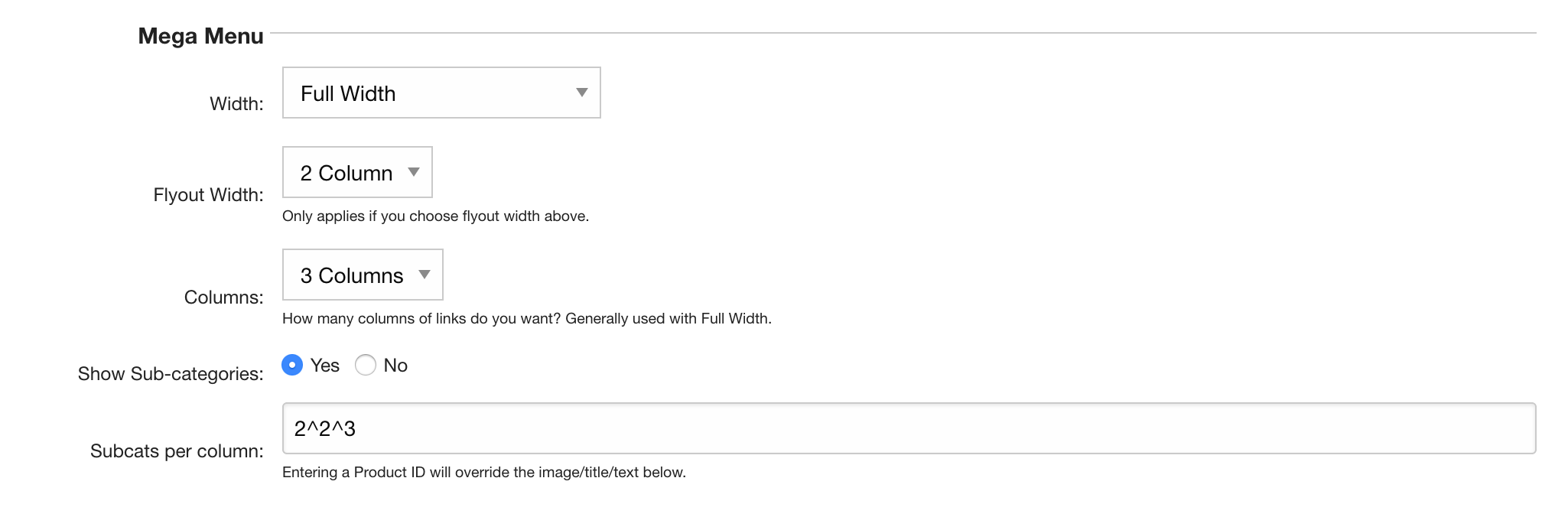
Task: Open the Full Width dropdown
Action: [x=441, y=93]
